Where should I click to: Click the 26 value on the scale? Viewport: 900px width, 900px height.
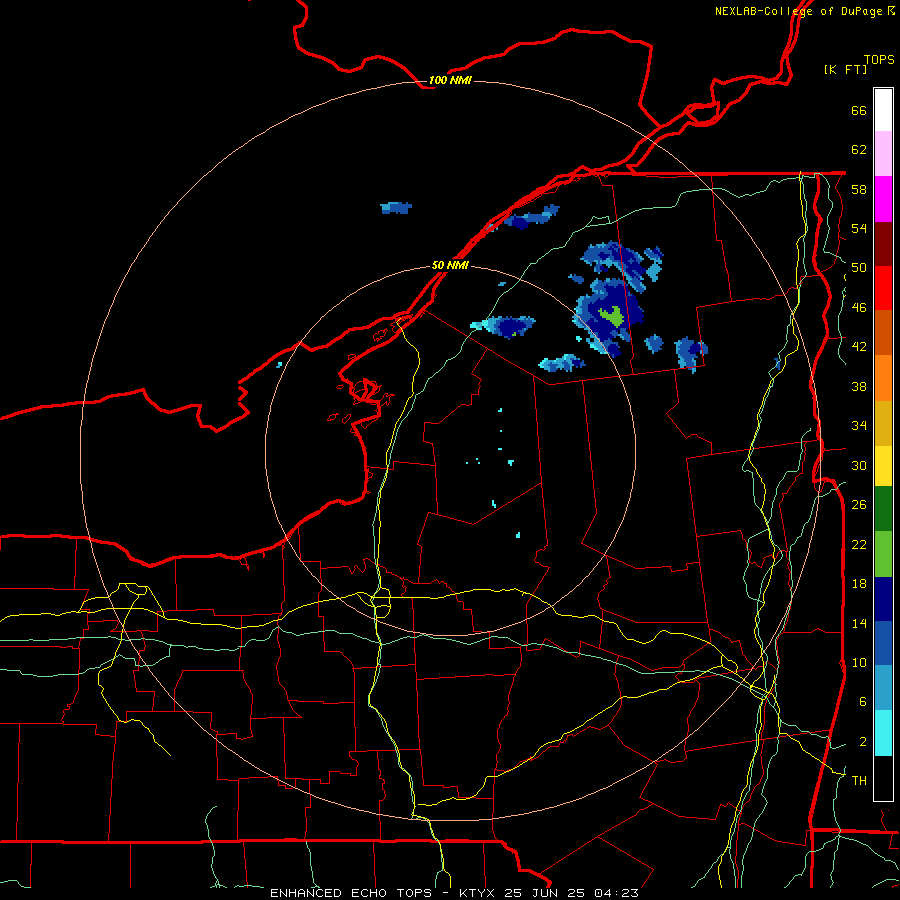pos(859,505)
